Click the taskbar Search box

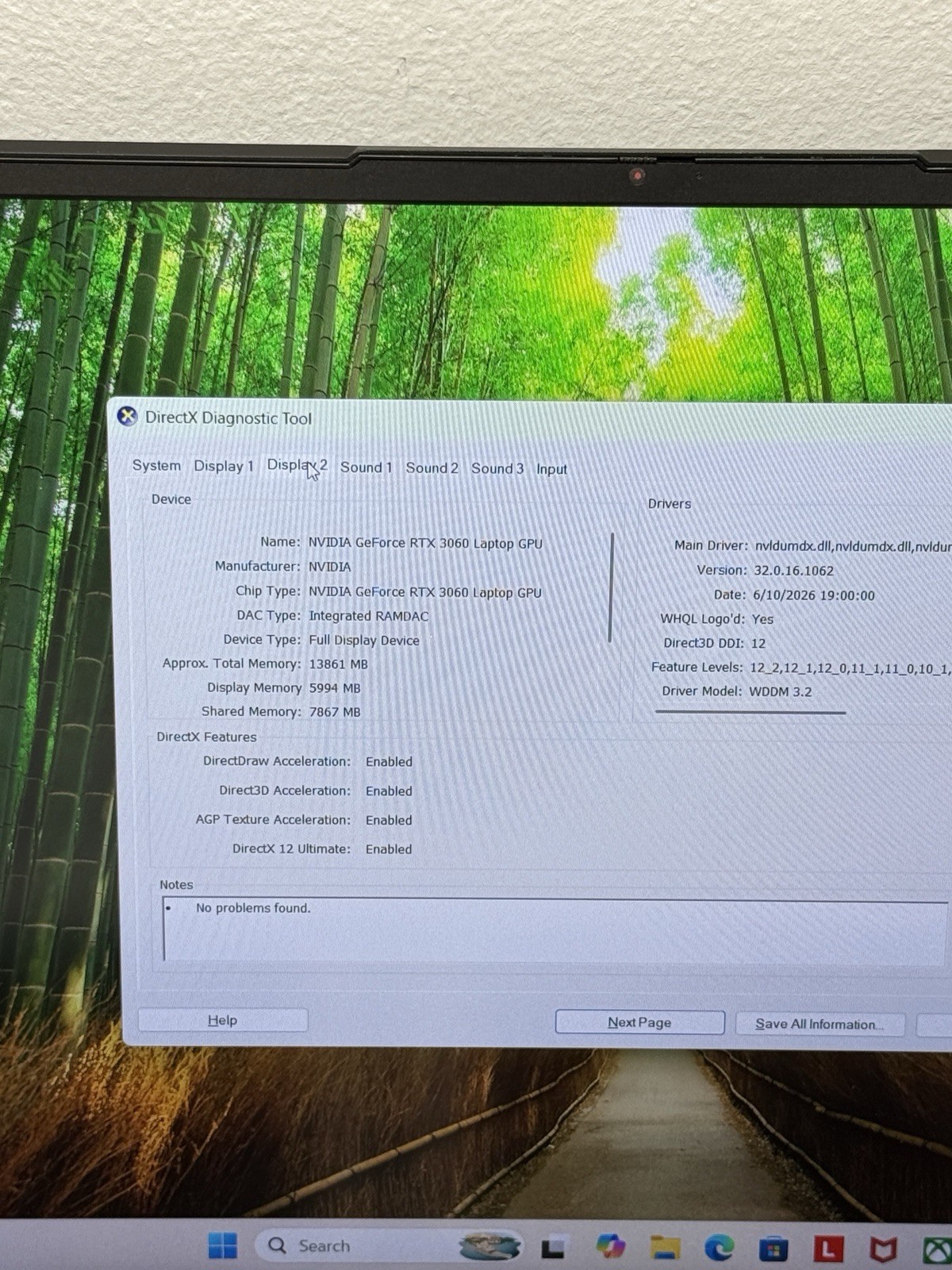pyautogui.click(x=389, y=1245)
